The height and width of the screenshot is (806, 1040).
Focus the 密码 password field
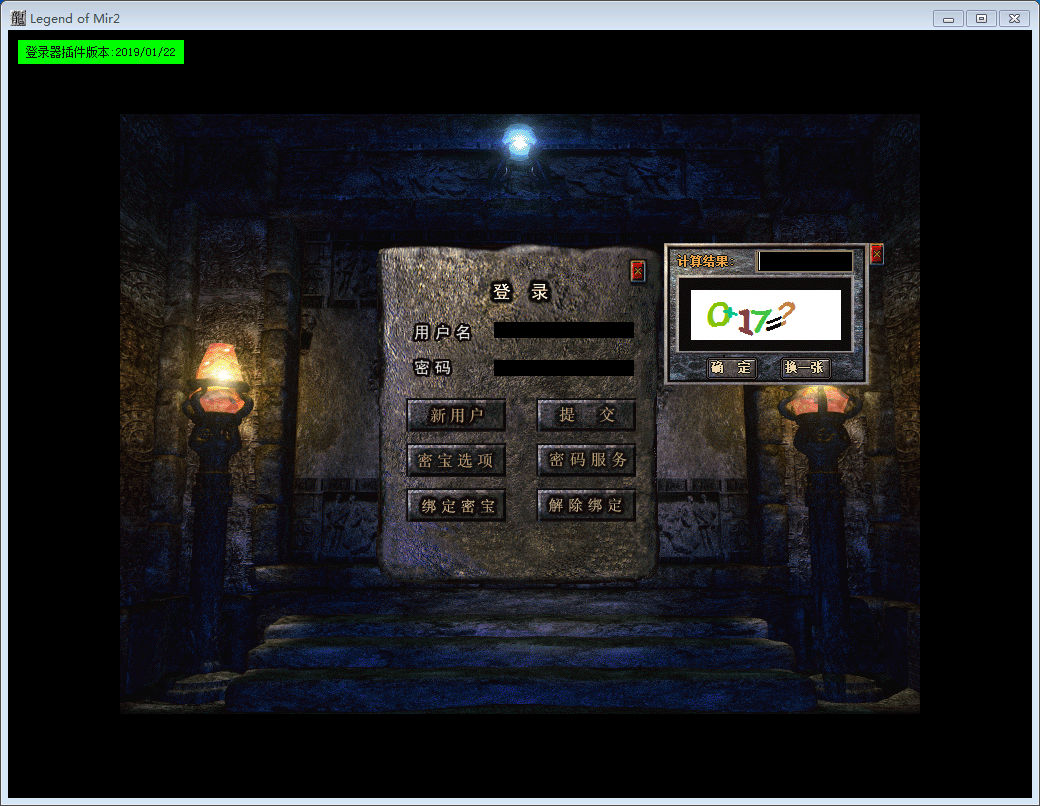(x=564, y=368)
